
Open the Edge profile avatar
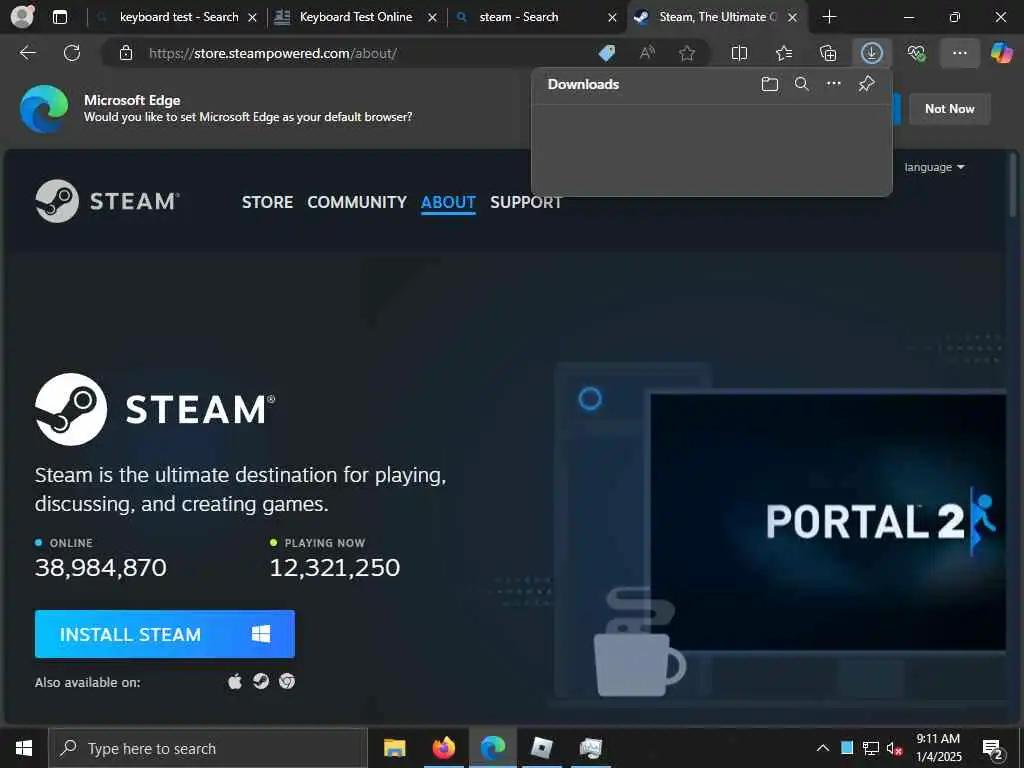(x=23, y=16)
